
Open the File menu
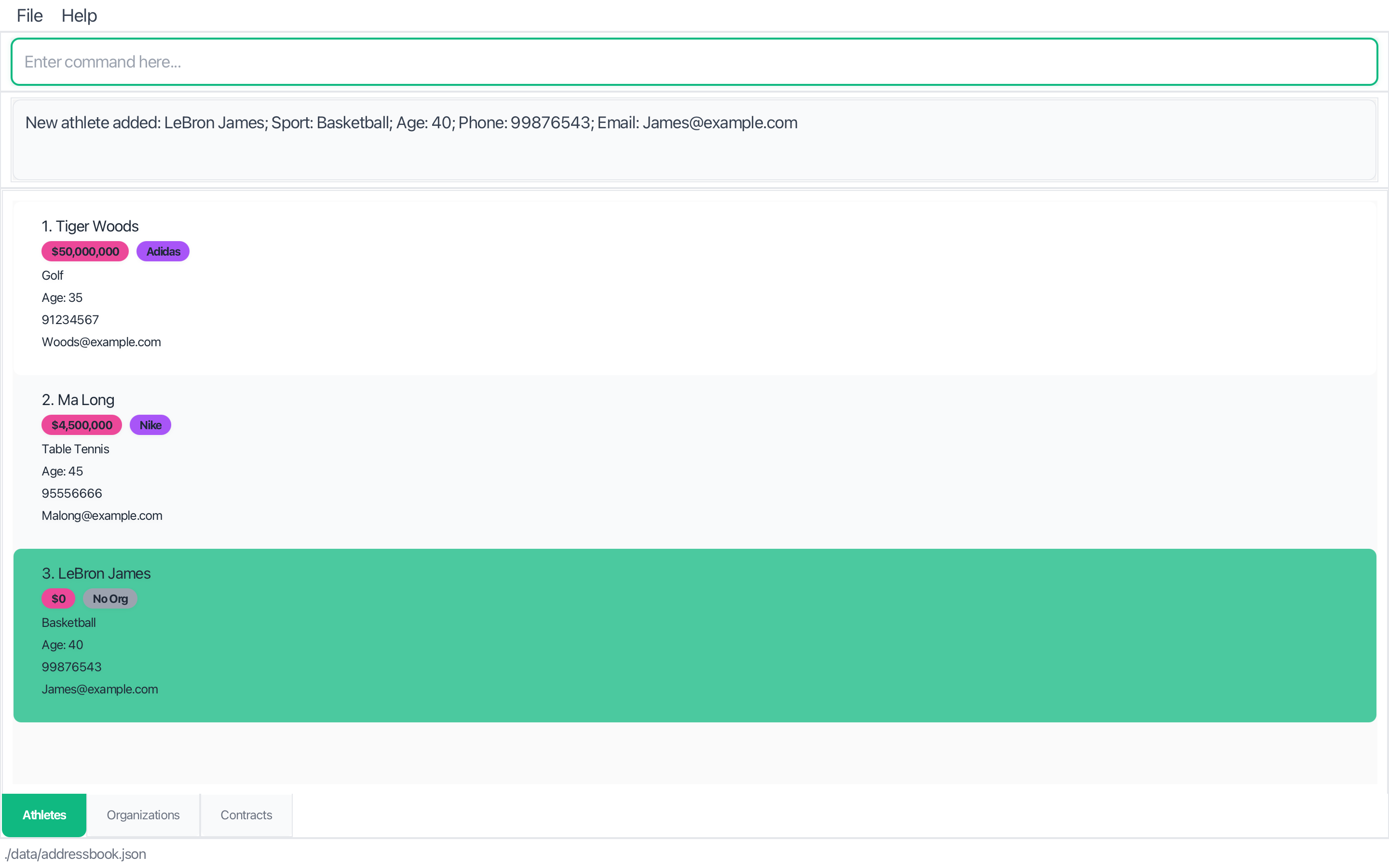coord(29,15)
